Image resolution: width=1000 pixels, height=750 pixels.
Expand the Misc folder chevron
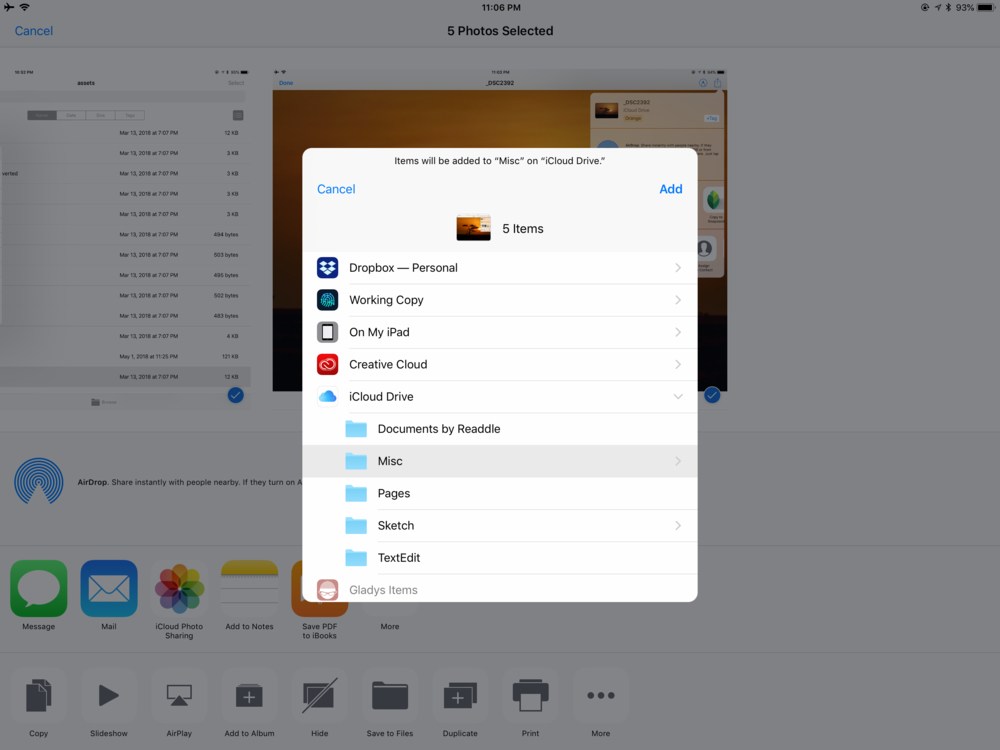678,461
